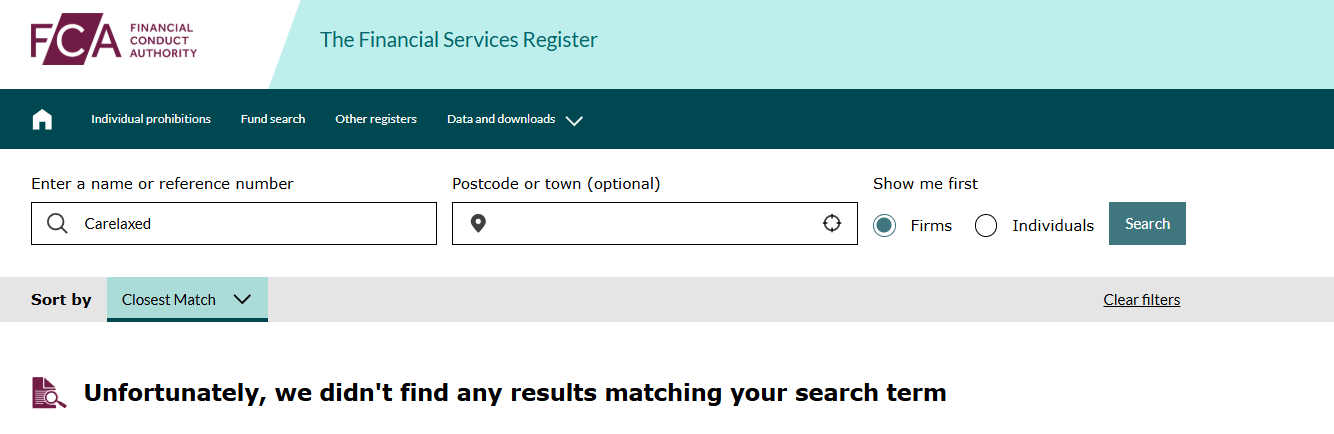
Task: Open Individual prohibitions menu item
Action: click(x=151, y=119)
